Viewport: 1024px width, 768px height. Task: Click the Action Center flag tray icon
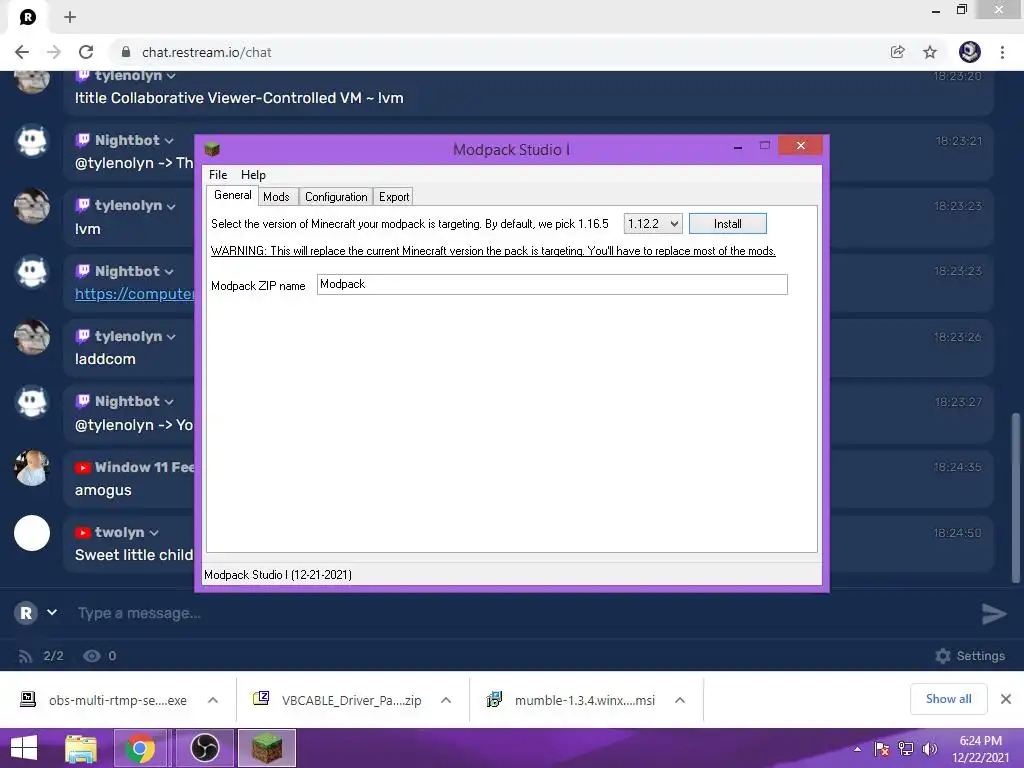882,749
